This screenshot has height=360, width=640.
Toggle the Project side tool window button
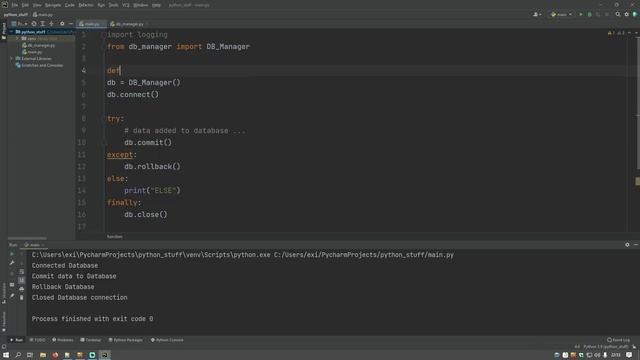4,31
